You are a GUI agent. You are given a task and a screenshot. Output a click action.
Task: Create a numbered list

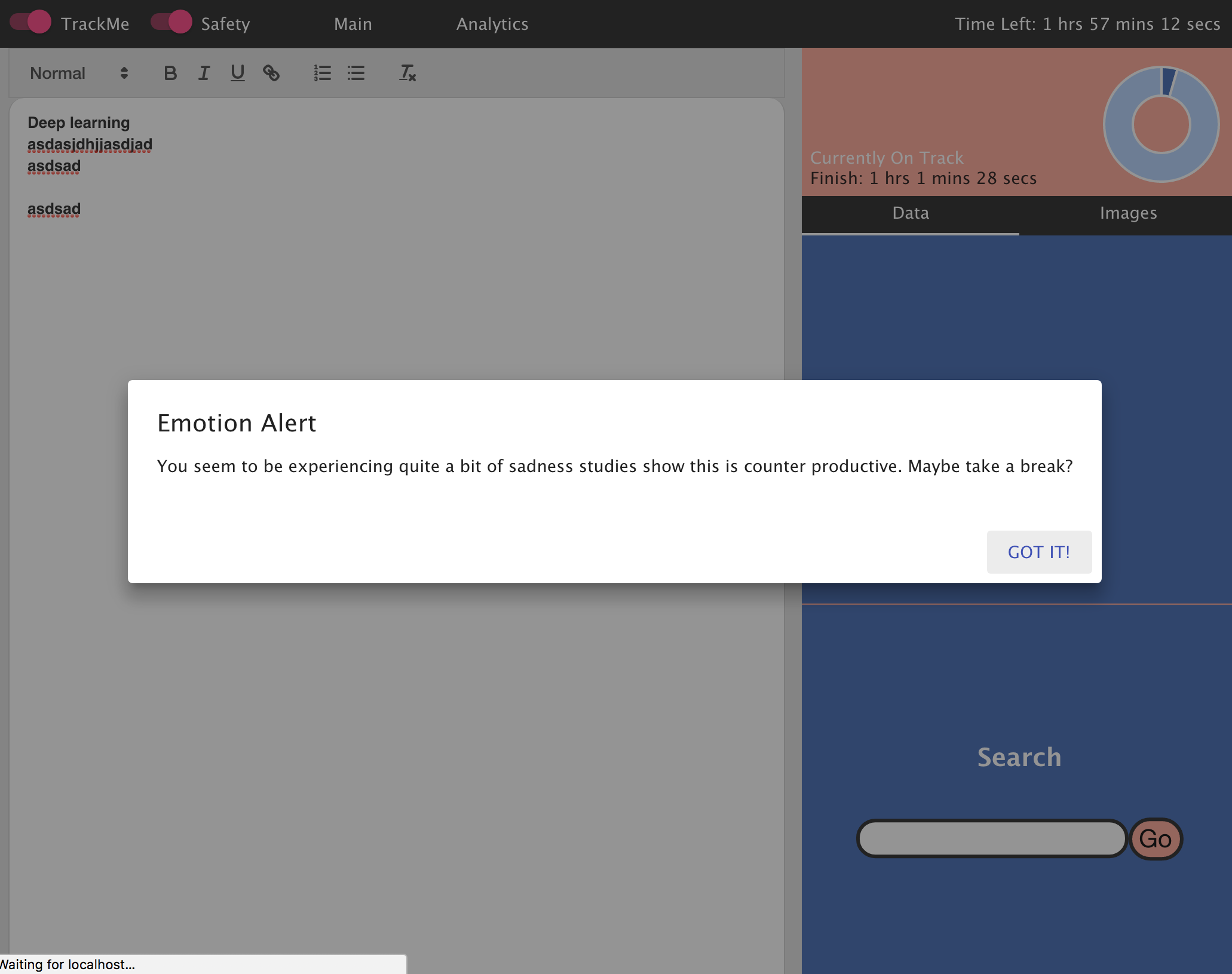pyautogui.click(x=323, y=73)
